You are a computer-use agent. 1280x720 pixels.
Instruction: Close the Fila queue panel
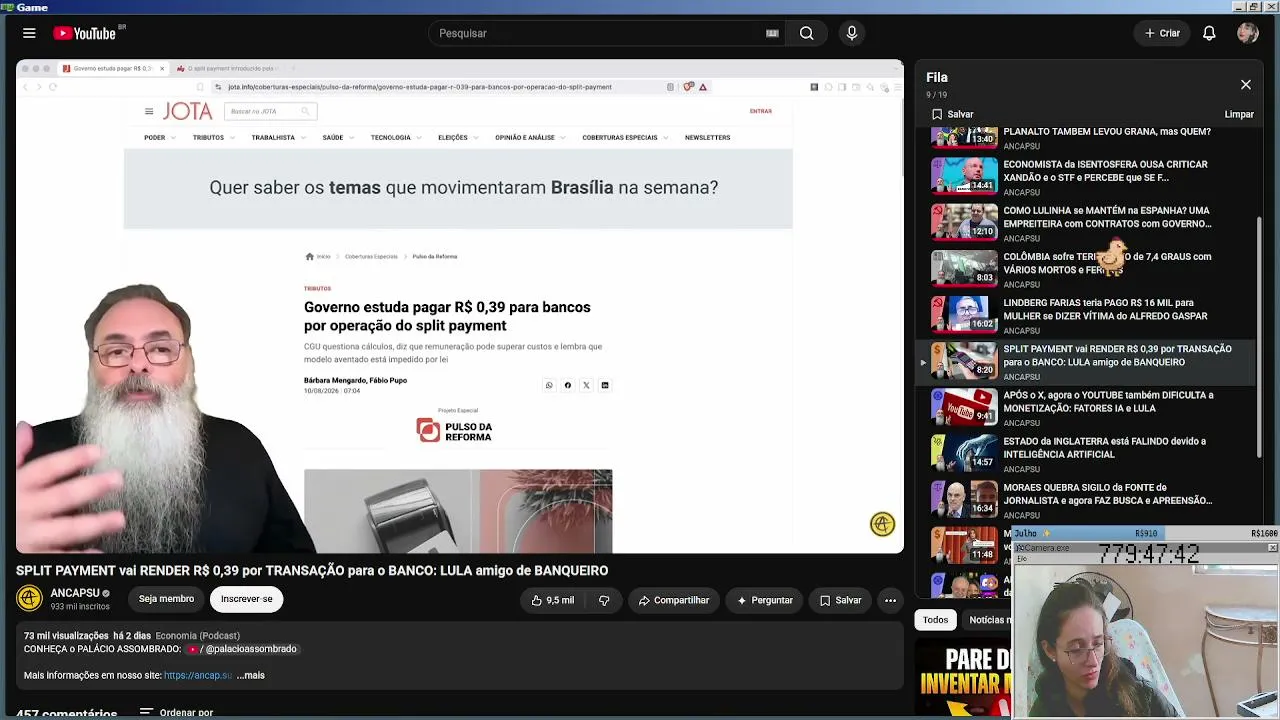pos(1246,85)
